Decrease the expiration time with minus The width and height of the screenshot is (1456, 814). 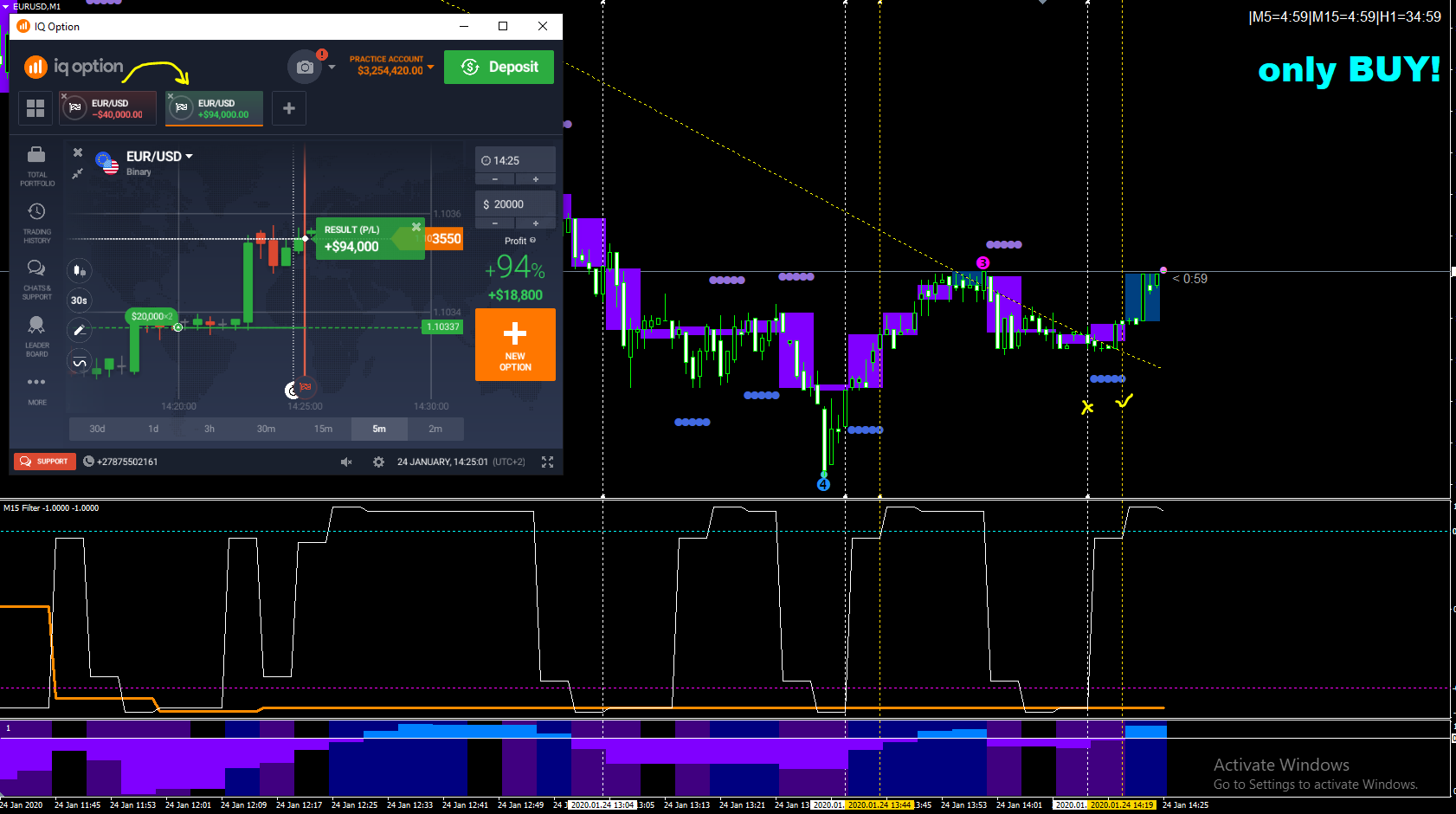tap(495, 179)
